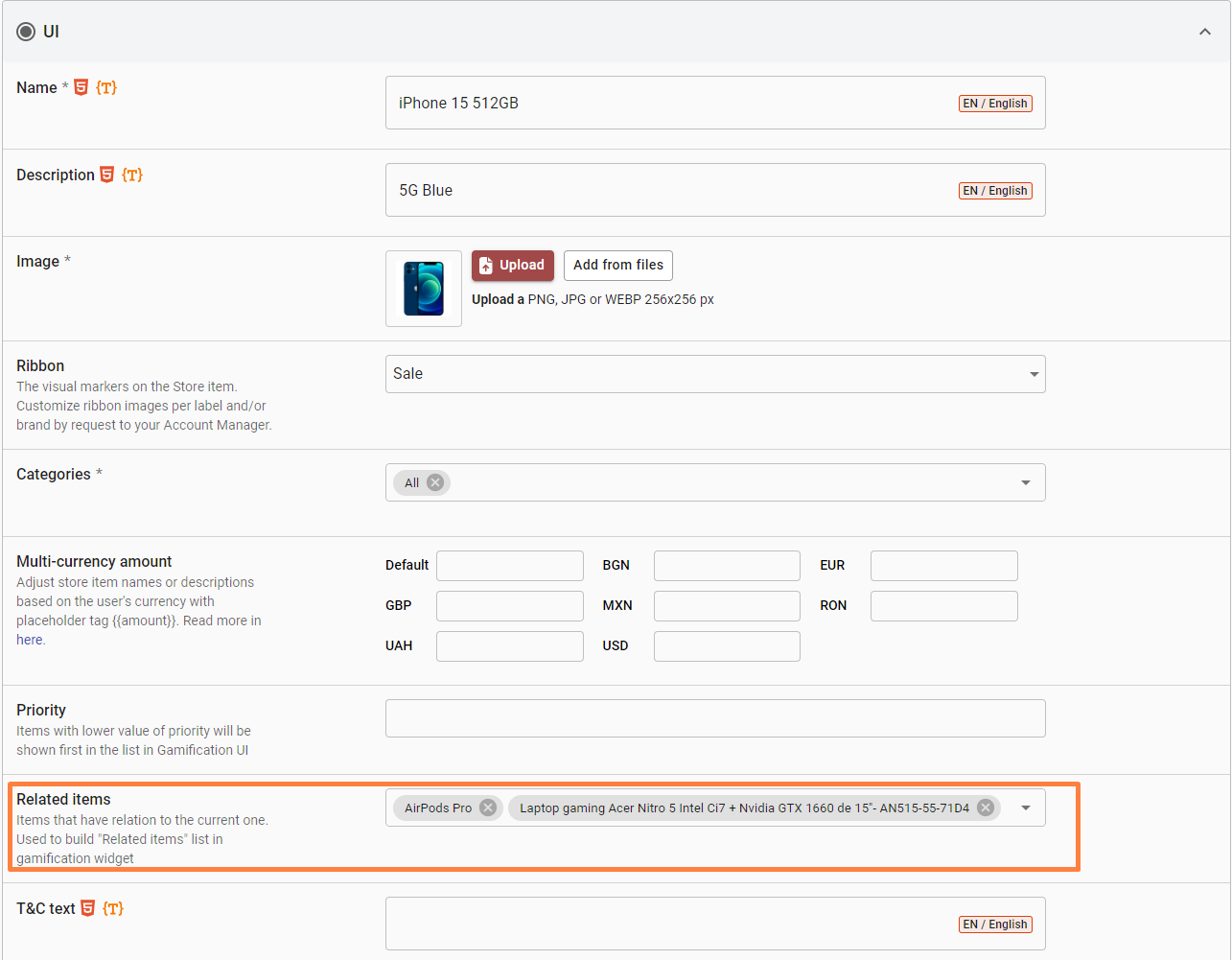Click the Priority input field
1232x960 pixels.
tap(714, 718)
